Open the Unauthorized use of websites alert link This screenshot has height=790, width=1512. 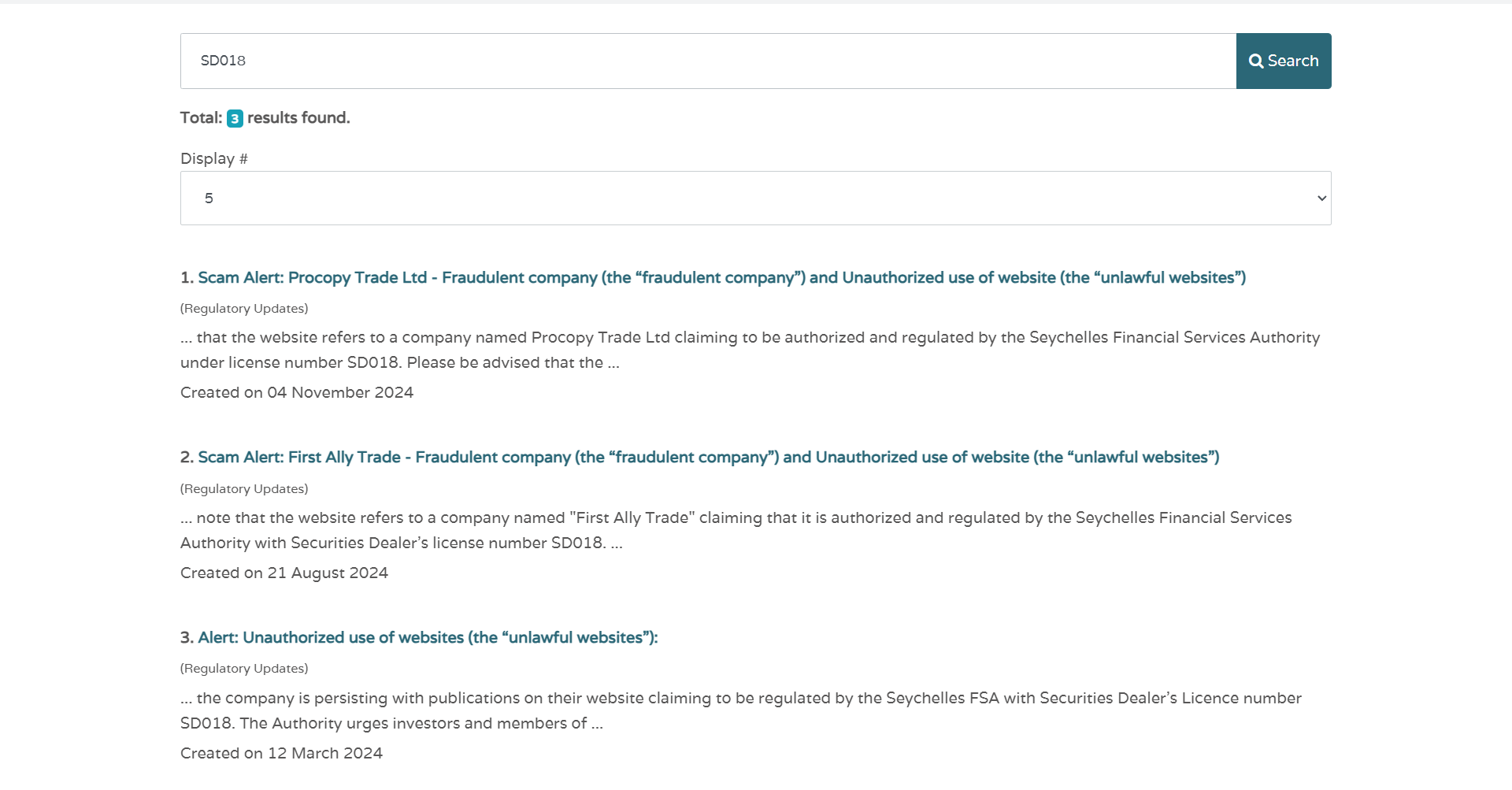tap(428, 637)
